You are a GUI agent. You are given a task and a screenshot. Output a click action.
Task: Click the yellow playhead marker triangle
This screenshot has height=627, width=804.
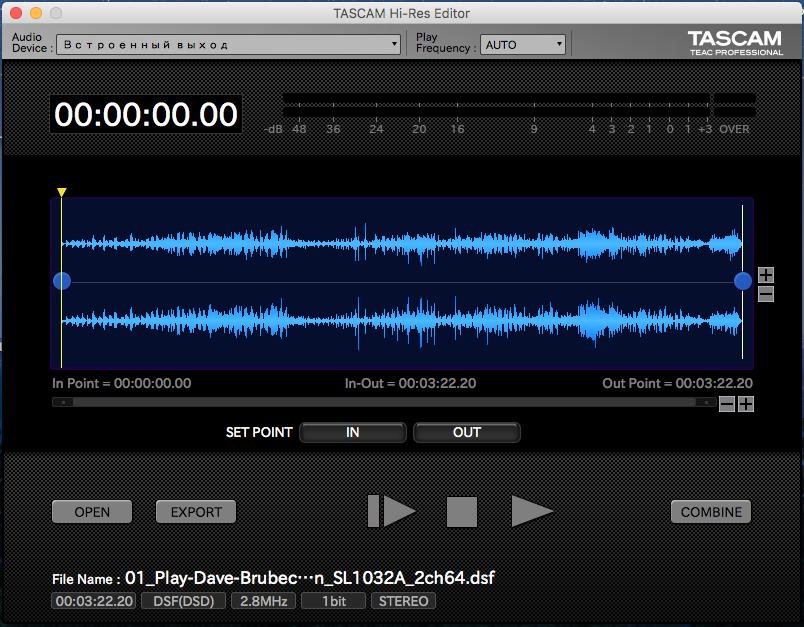[62, 192]
